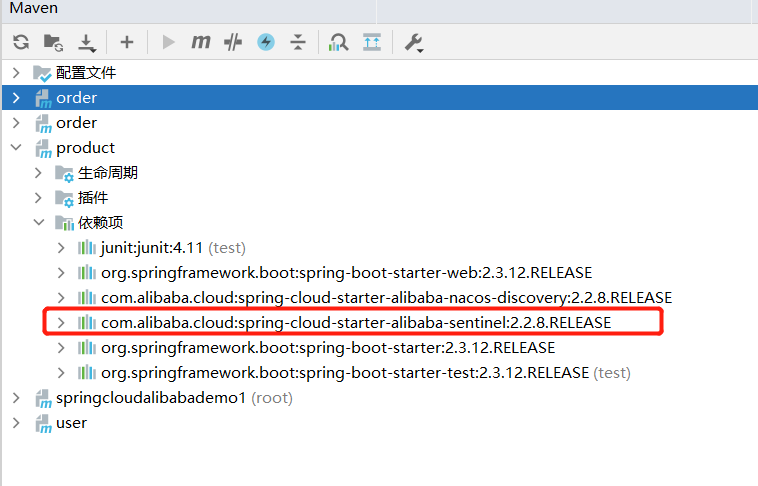Click Execute Maven Goal 'm' icon
The height and width of the screenshot is (486, 758).
click(x=201, y=42)
